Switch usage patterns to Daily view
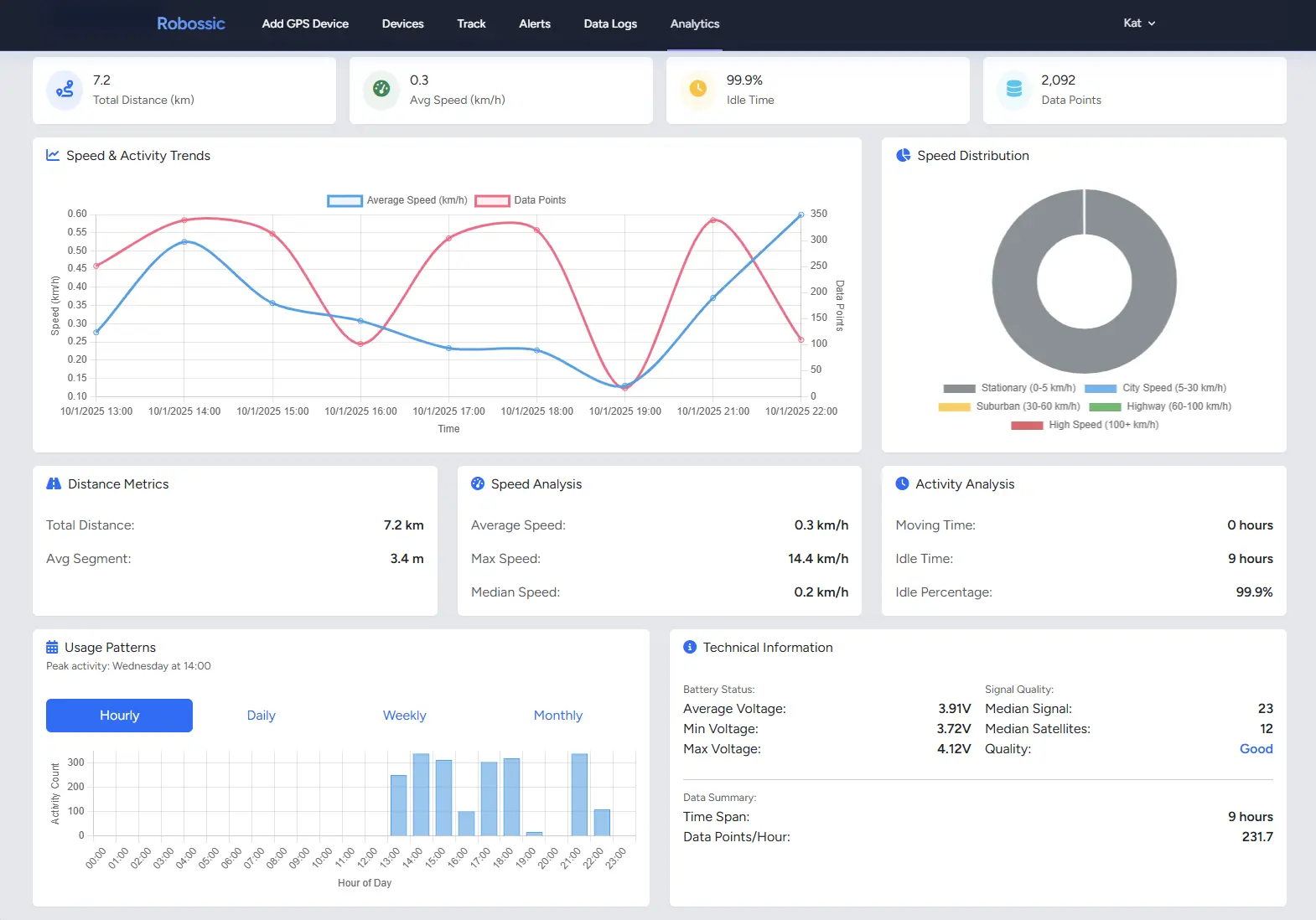This screenshot has width=1316, height=920. tap(261, 716)
